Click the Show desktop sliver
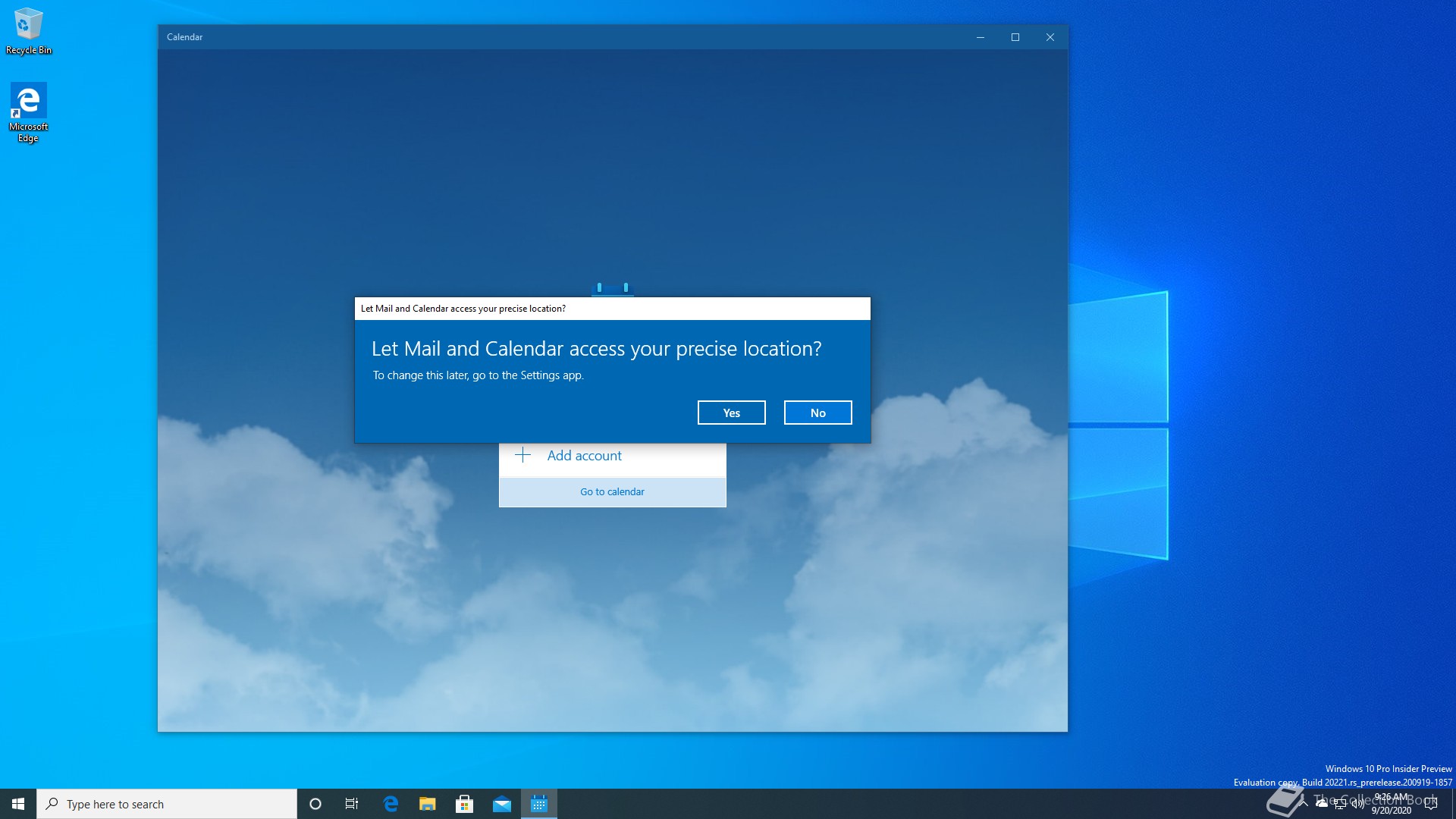The height and width of the screenshot is (819, 1456). click(x=1453, y=804)
